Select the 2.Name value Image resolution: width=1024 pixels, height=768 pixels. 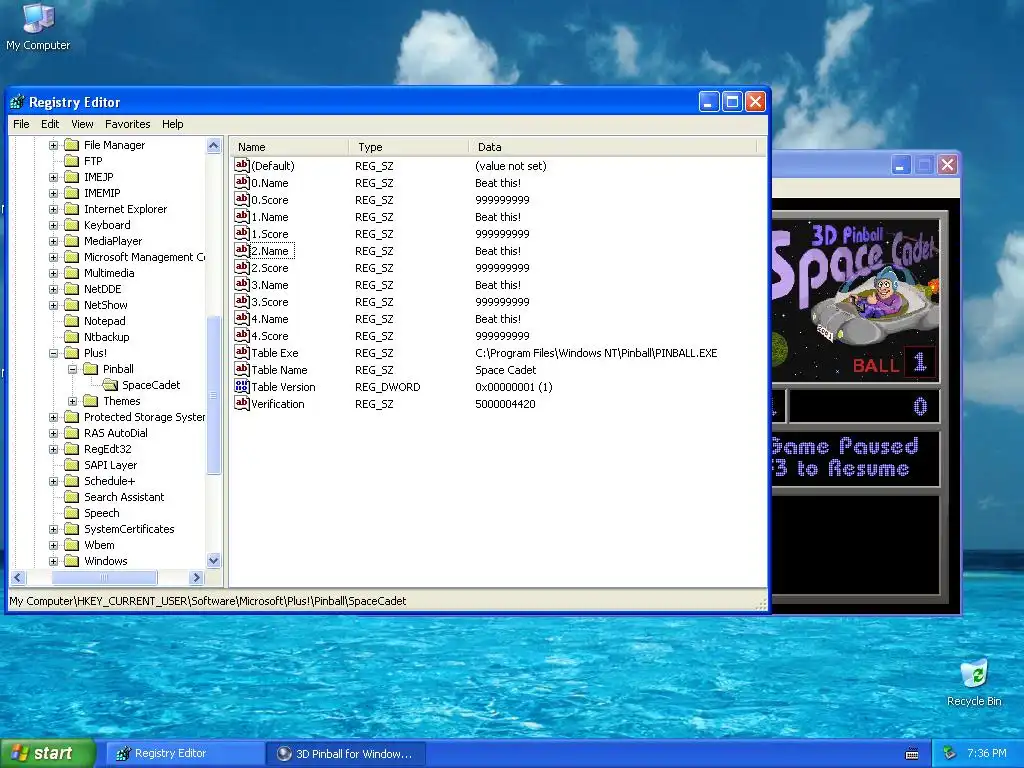coord(270,251)
